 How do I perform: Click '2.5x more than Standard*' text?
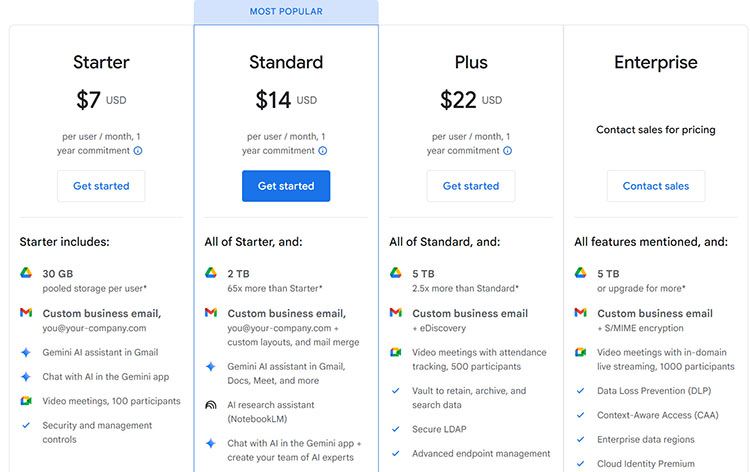pos(465,288)
